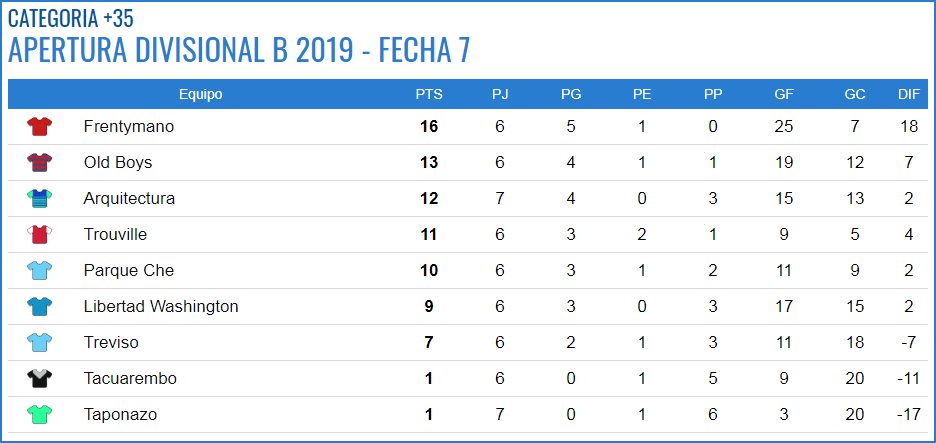Click the Categoria +35 heading
This screenshot has height=443, width=936.
pyautogui.click(x=71, y=17)
